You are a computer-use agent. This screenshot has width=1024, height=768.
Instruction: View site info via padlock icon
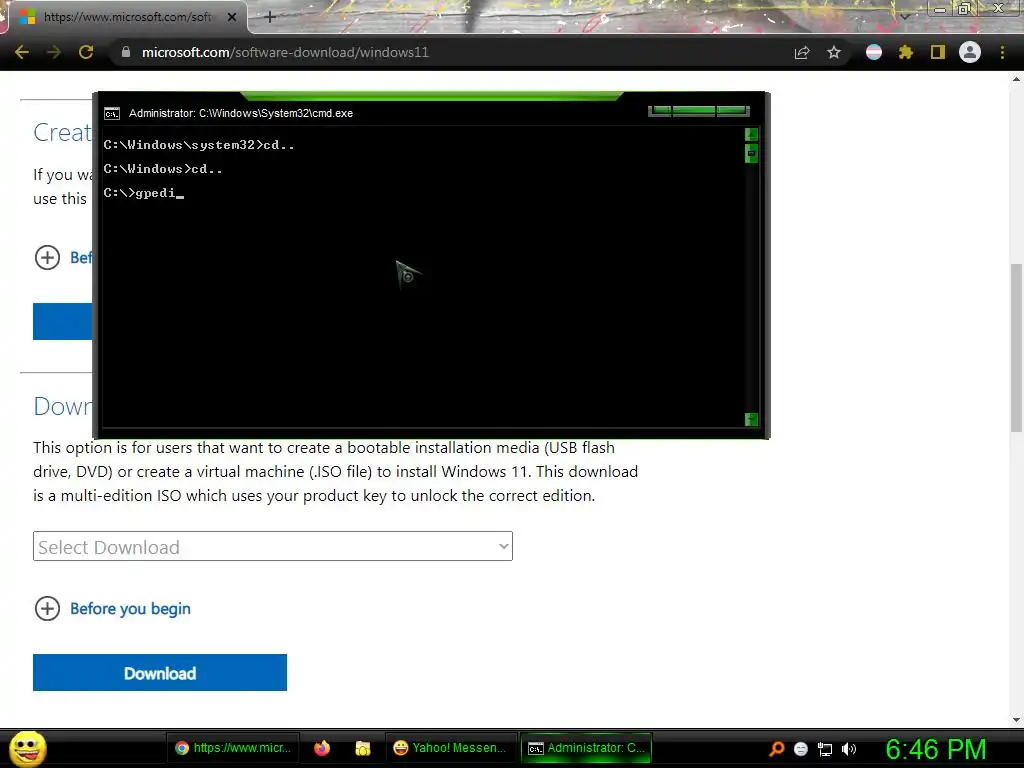click(x=126, y=52)
